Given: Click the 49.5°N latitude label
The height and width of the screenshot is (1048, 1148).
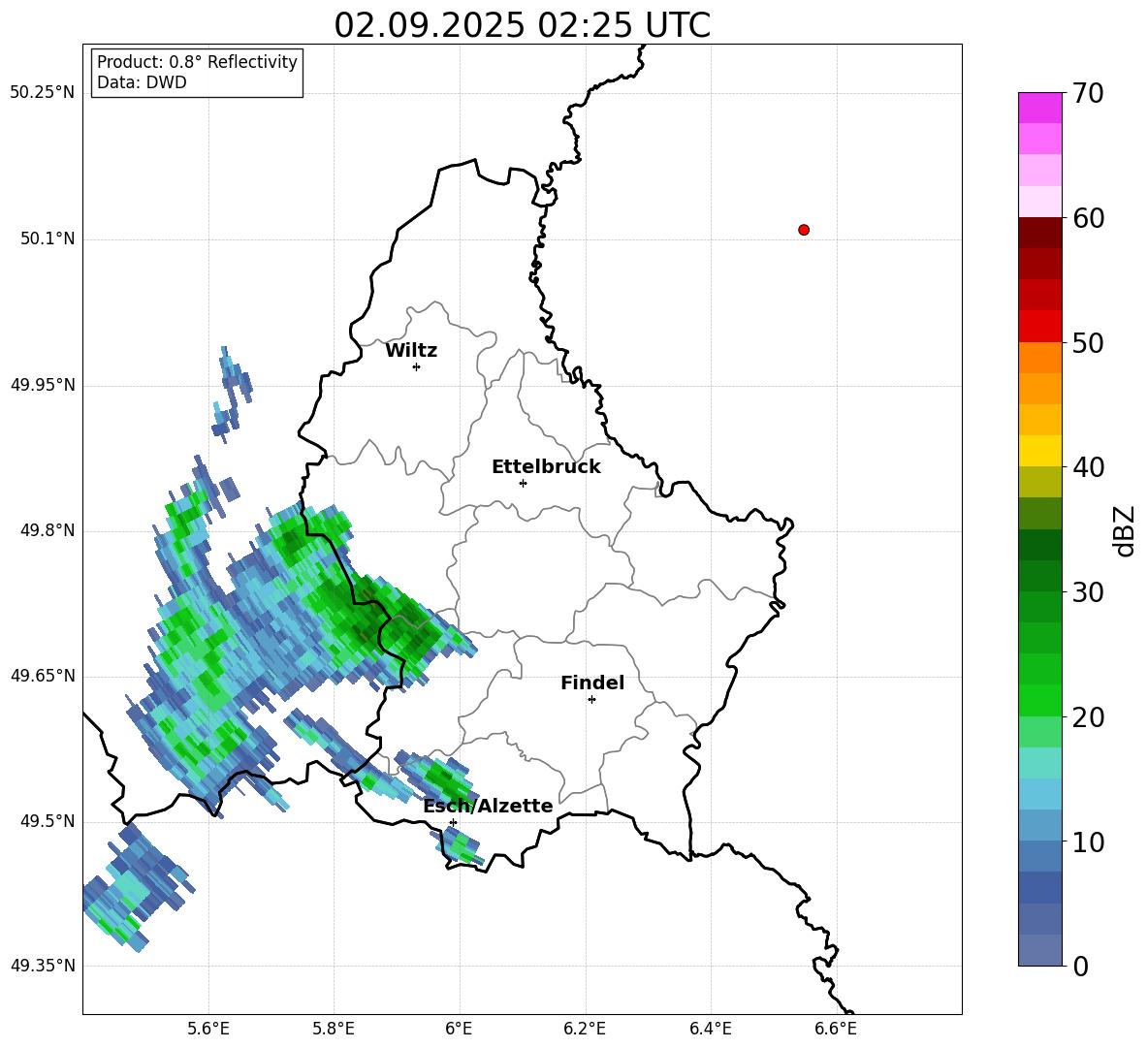Looking at the screenshot, I should pyautogui.click(x=48, y=822).
